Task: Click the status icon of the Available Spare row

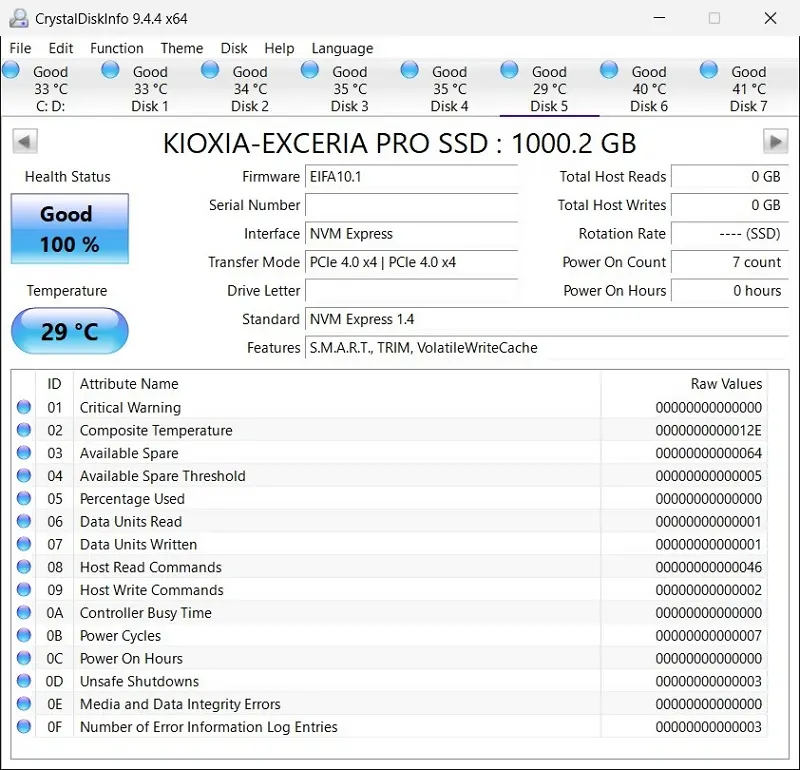Action: [x=24, y=453]
